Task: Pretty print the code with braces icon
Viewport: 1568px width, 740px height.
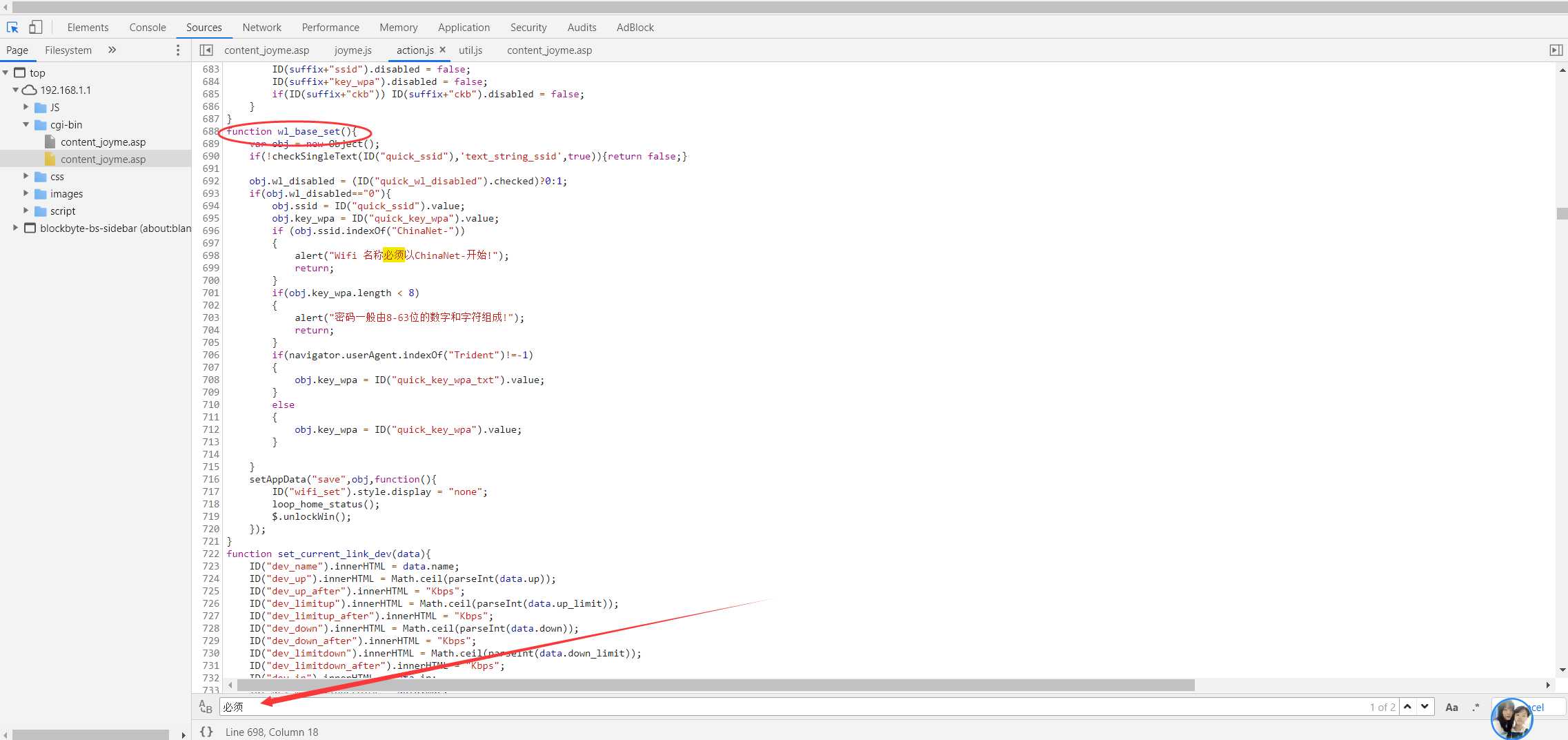Action: [x=206, y=732]
